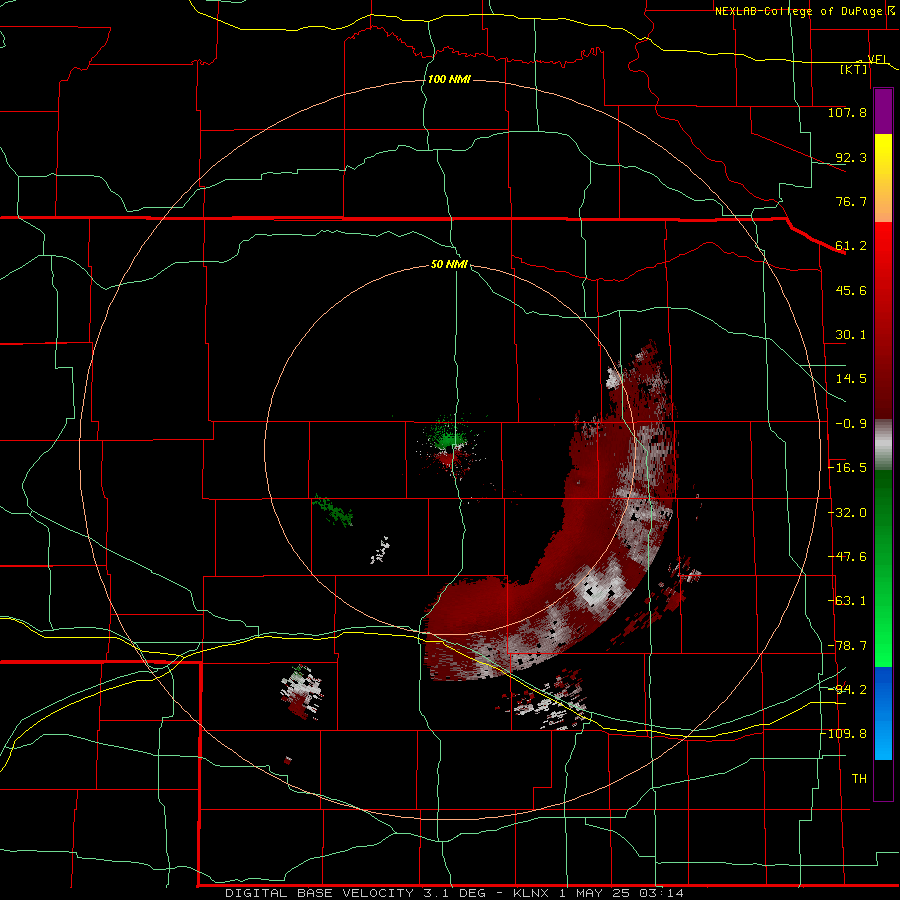Select the 45.6 value on velocity scale

click(x=851, y=290)
